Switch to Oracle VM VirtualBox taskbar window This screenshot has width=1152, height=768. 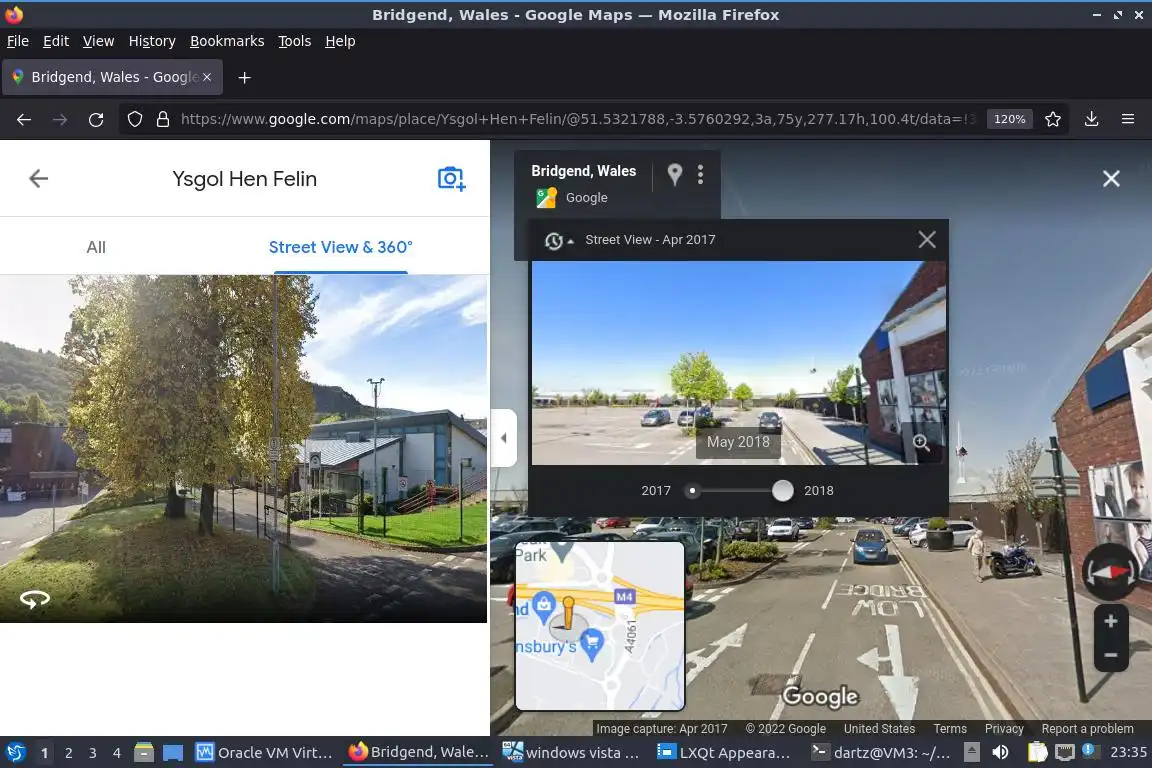(x=264, y=753)
